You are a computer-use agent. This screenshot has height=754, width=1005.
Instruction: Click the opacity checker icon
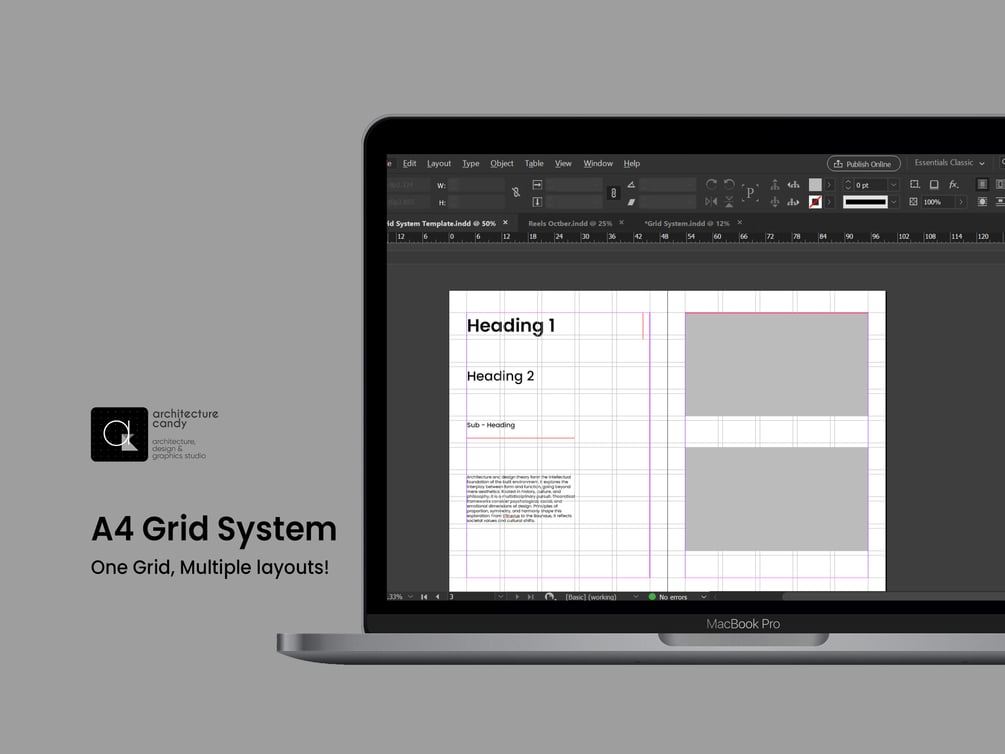click(x=913, y=202)
